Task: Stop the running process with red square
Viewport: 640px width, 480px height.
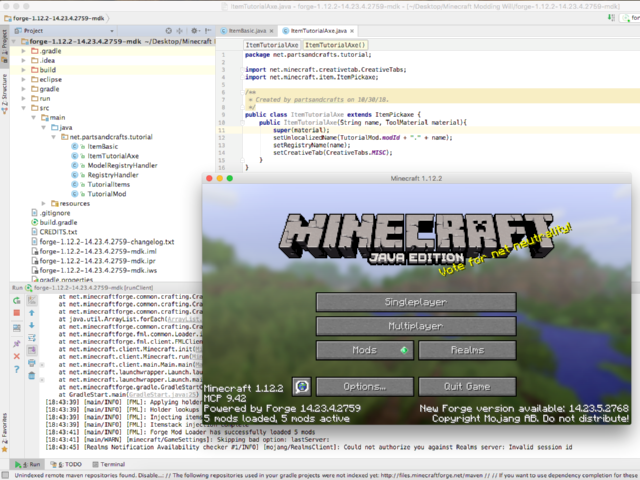Action: 17,313
